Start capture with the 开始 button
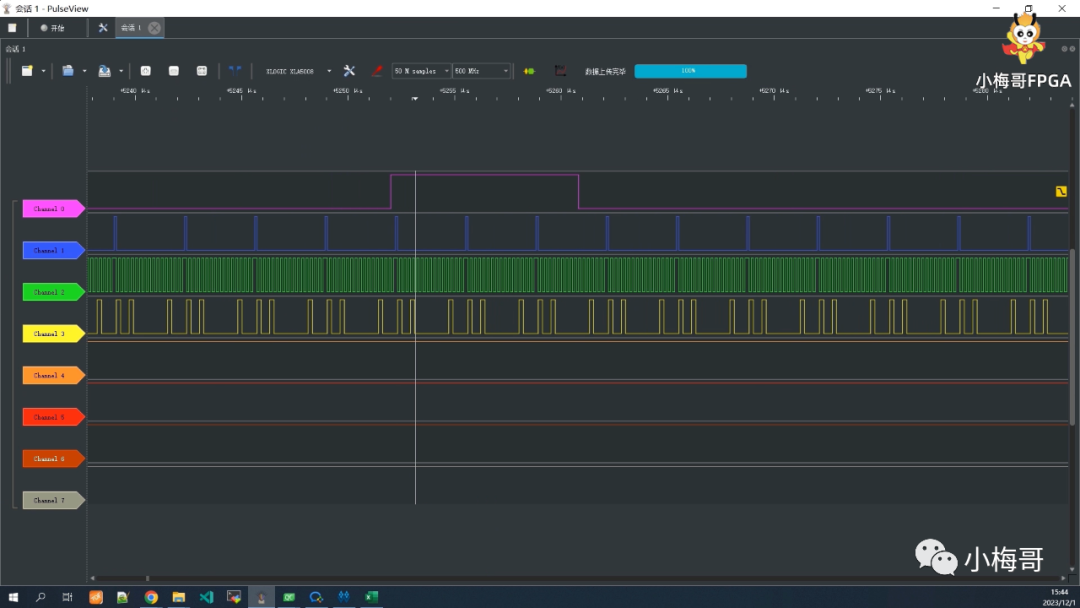 tap(53, 28)
